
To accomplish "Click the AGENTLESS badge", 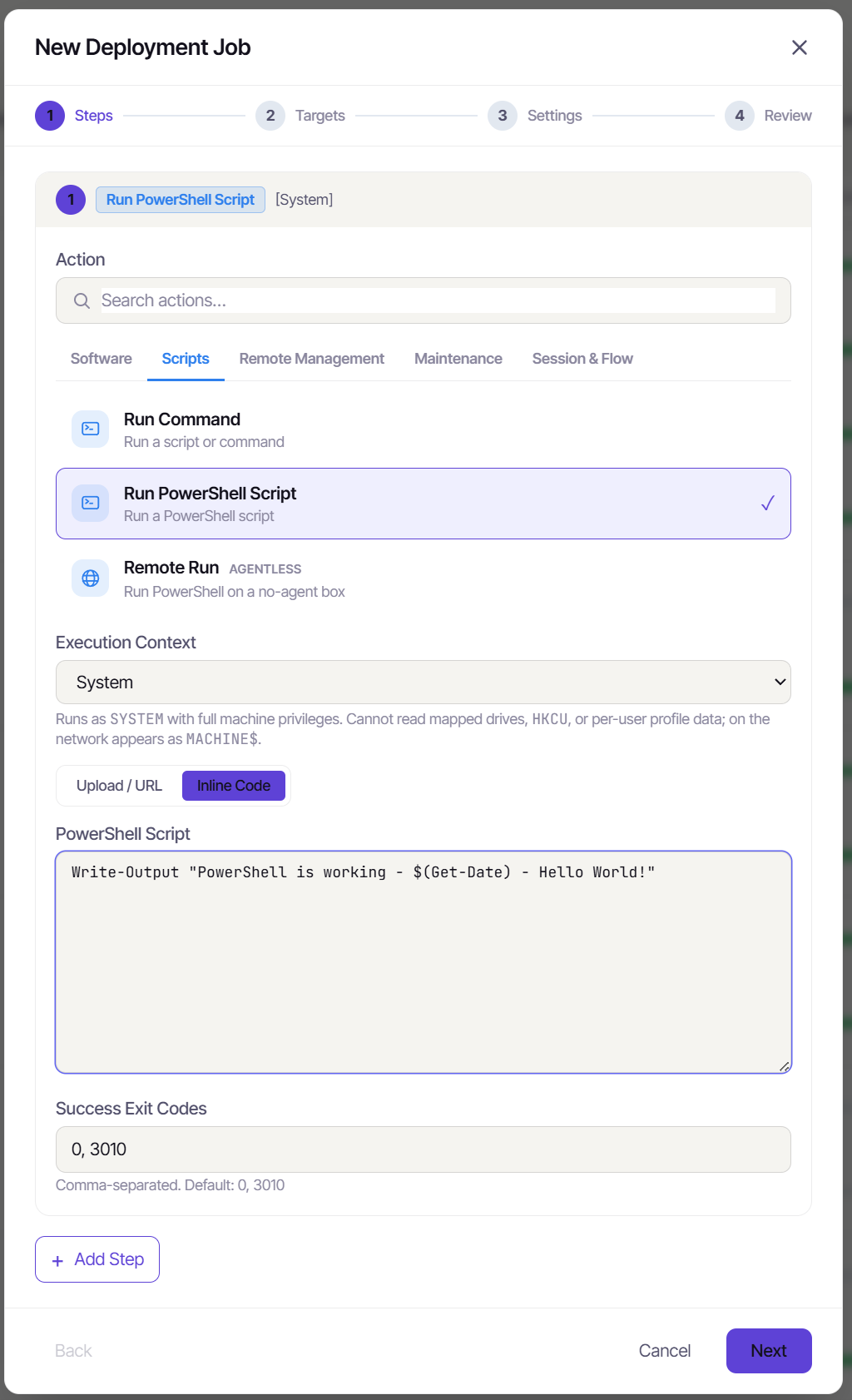I will [x=265, y=569].
